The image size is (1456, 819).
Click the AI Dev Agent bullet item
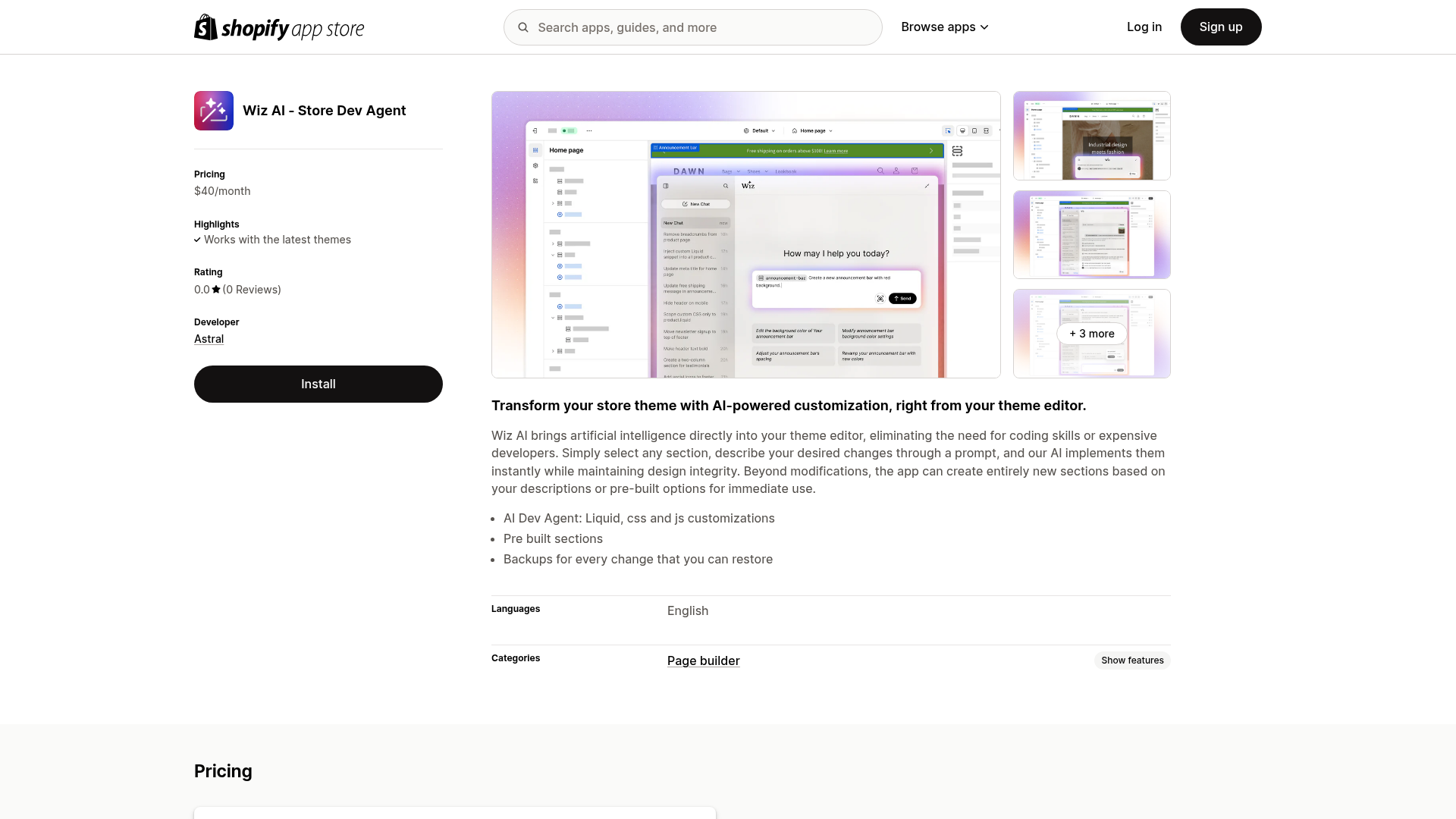[x=639, y=519]
